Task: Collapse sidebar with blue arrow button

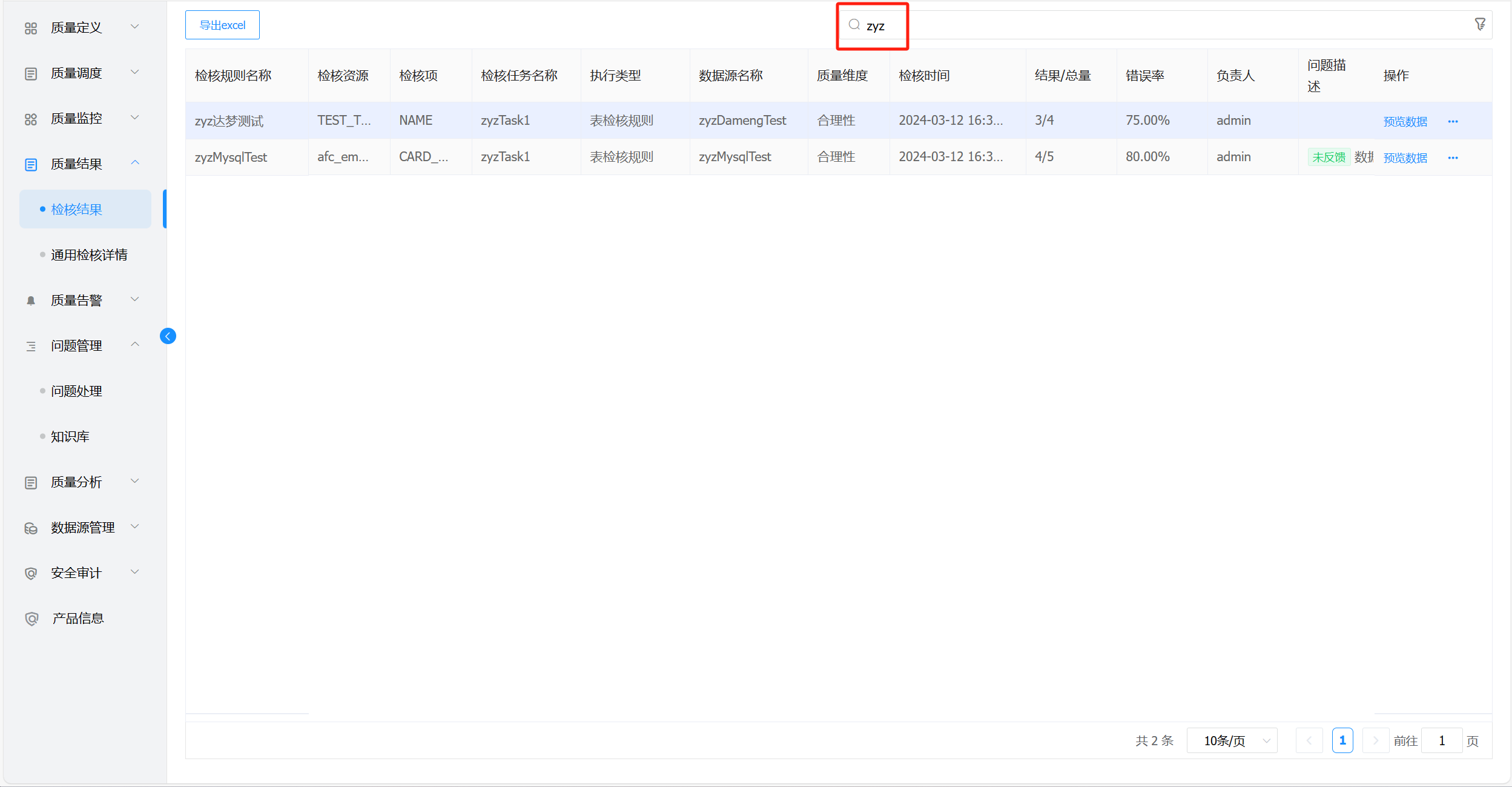Action: coord(168,336)
